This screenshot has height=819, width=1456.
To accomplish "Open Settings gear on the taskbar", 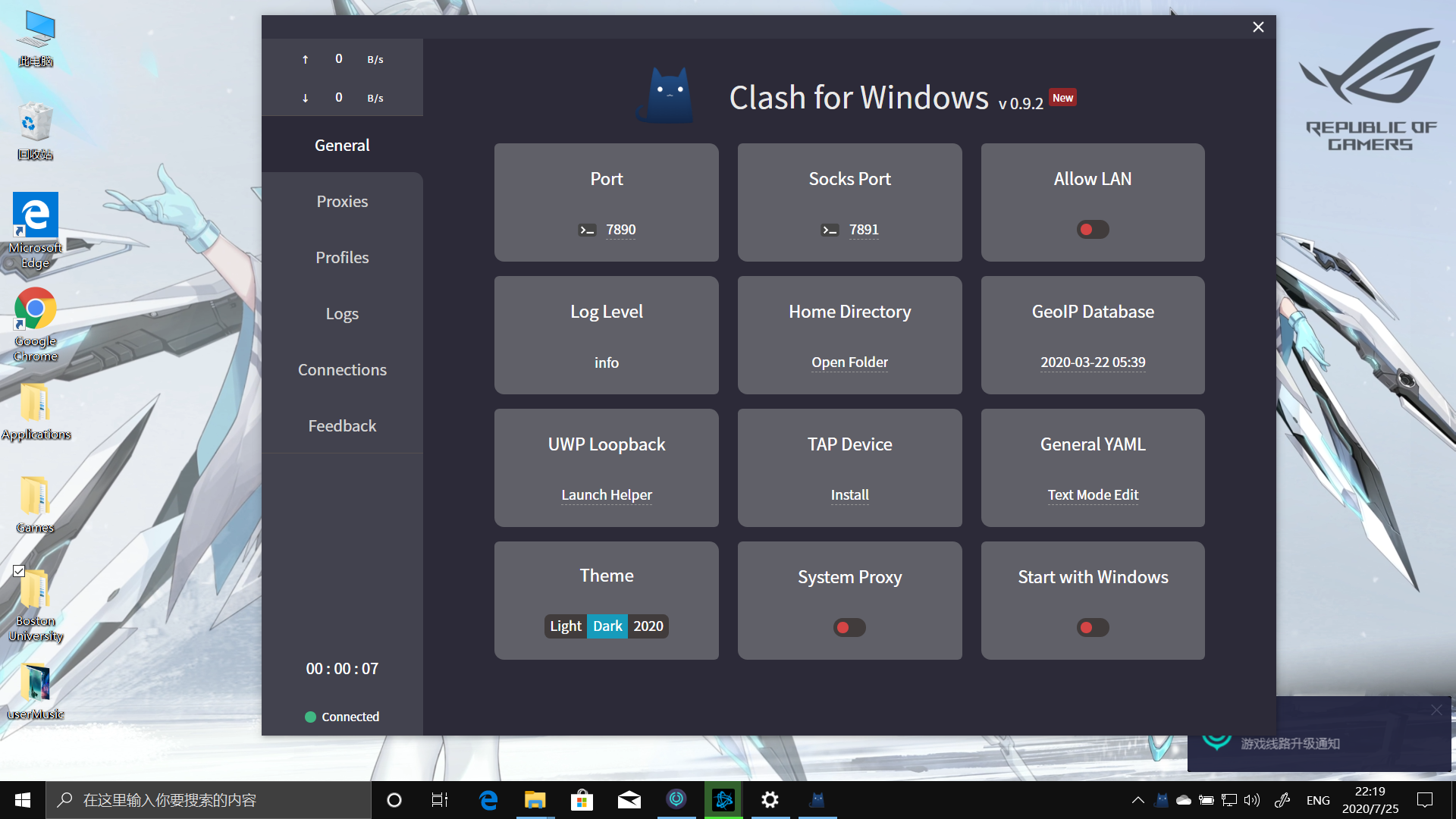I will [770, 800].
